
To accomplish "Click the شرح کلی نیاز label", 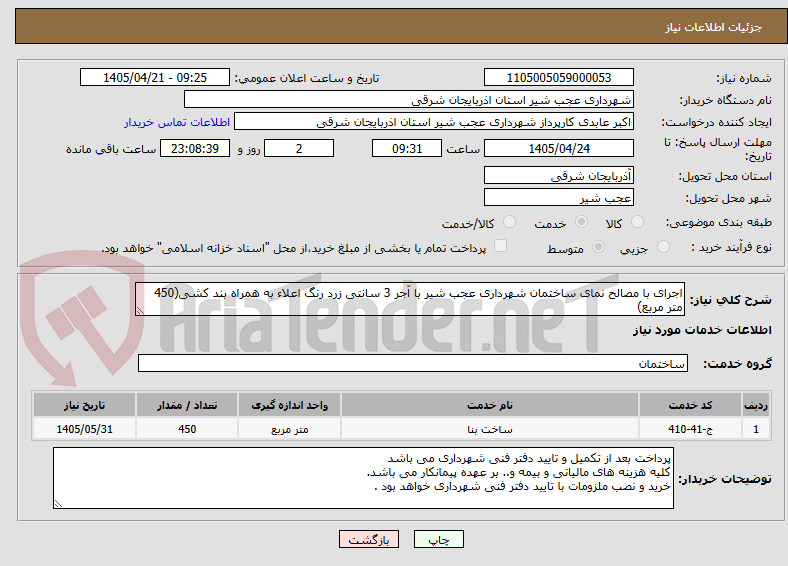I will click(x=731, y=300).
